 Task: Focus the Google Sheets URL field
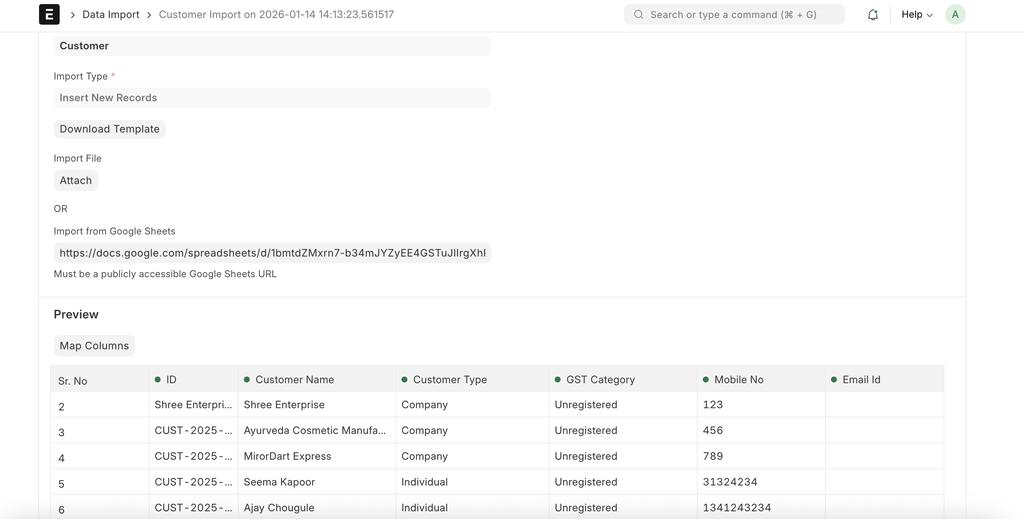pyautogui.click(x=272, y=254)
